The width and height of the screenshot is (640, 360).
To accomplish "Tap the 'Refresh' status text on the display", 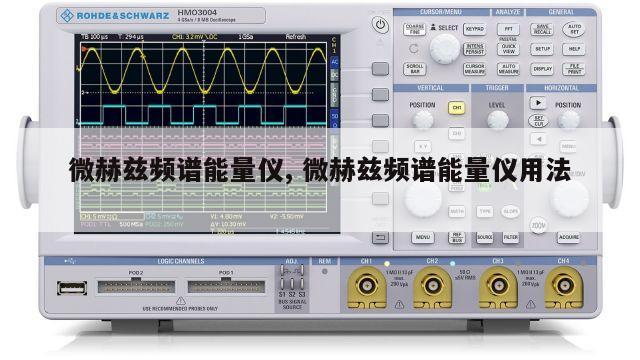I will click(296, 37).
